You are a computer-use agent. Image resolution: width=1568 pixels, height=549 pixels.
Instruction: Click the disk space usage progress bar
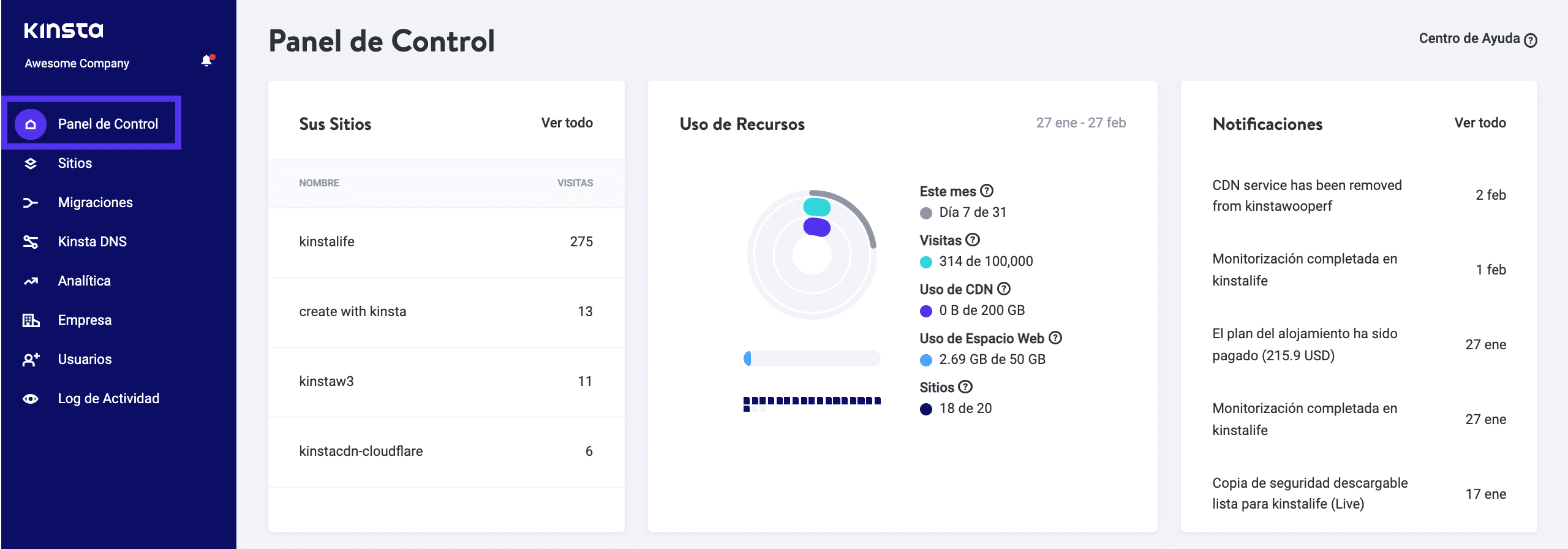pos(812,358)
